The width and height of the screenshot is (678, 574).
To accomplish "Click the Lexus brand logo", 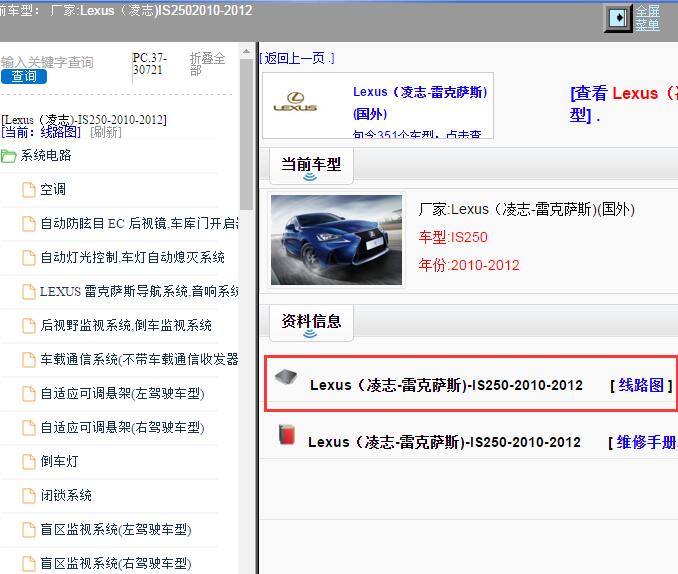I will coord(295,102).
